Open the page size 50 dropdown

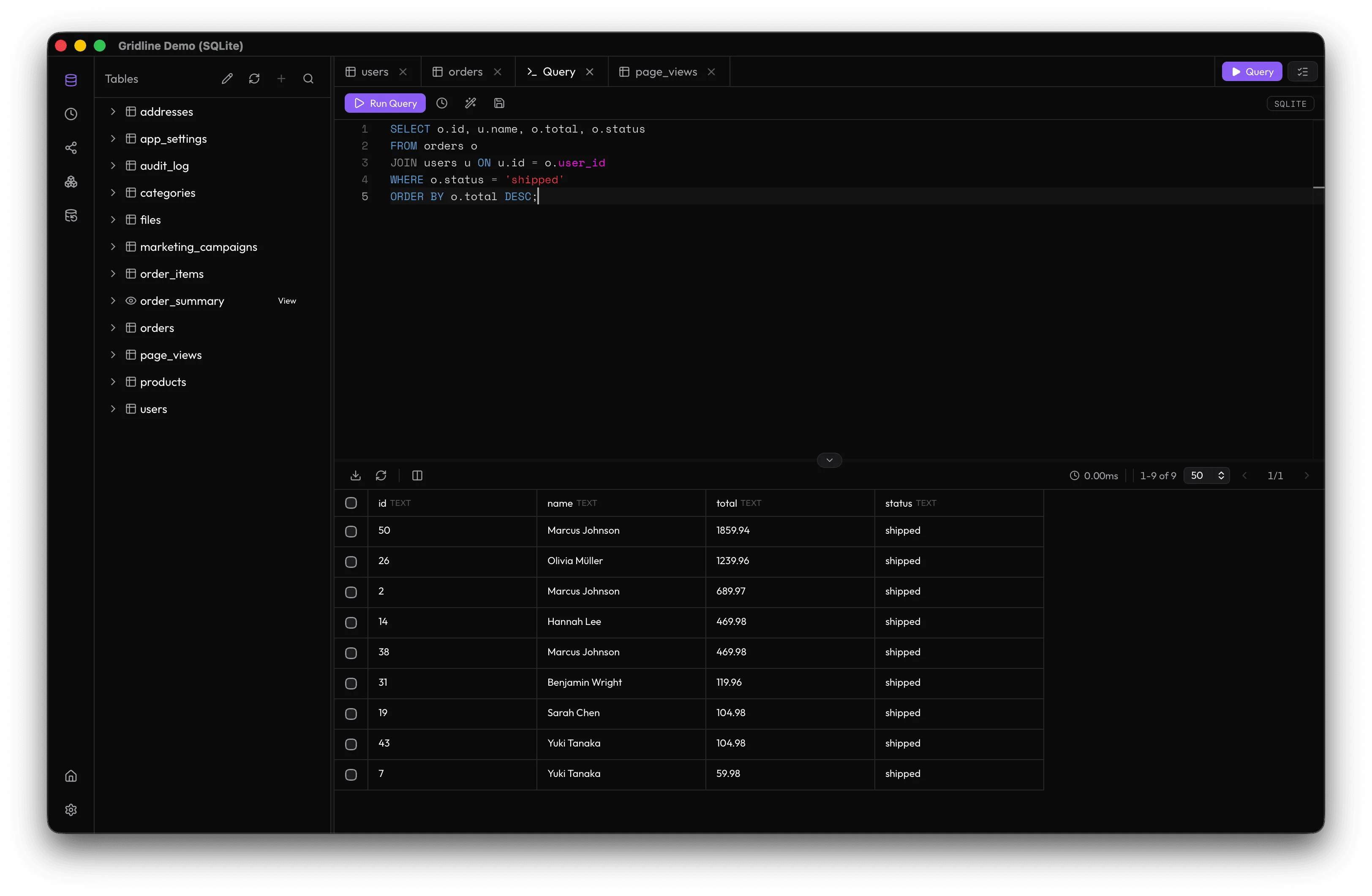click(x=1206, y=475)
